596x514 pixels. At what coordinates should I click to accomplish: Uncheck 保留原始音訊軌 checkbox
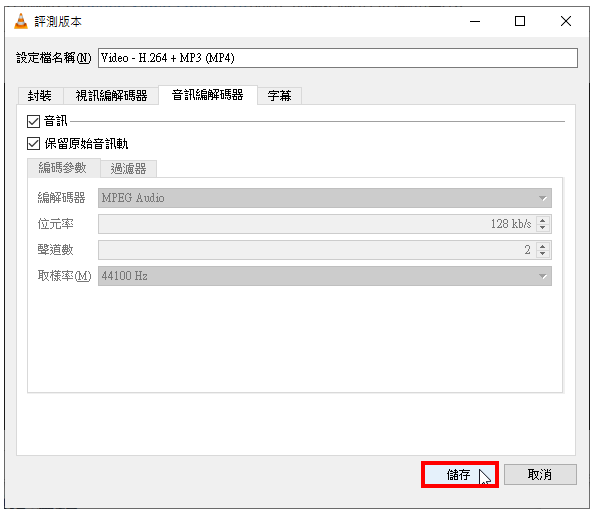pos(33,144)
